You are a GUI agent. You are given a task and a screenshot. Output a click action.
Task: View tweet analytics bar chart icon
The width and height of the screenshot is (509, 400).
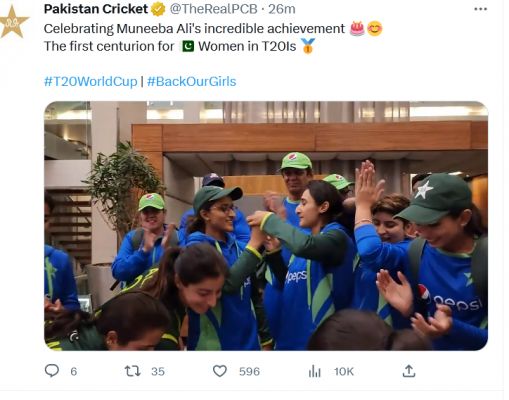pyautogui.click(x=315, y=371)
